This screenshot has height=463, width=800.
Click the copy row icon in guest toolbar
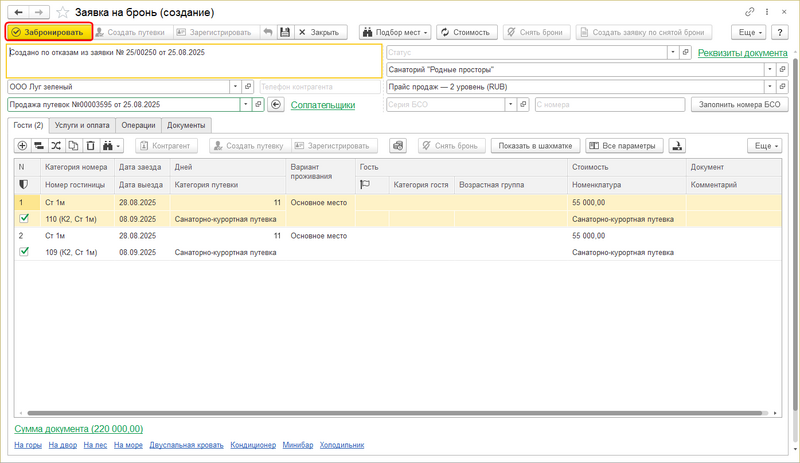[73, 146]
